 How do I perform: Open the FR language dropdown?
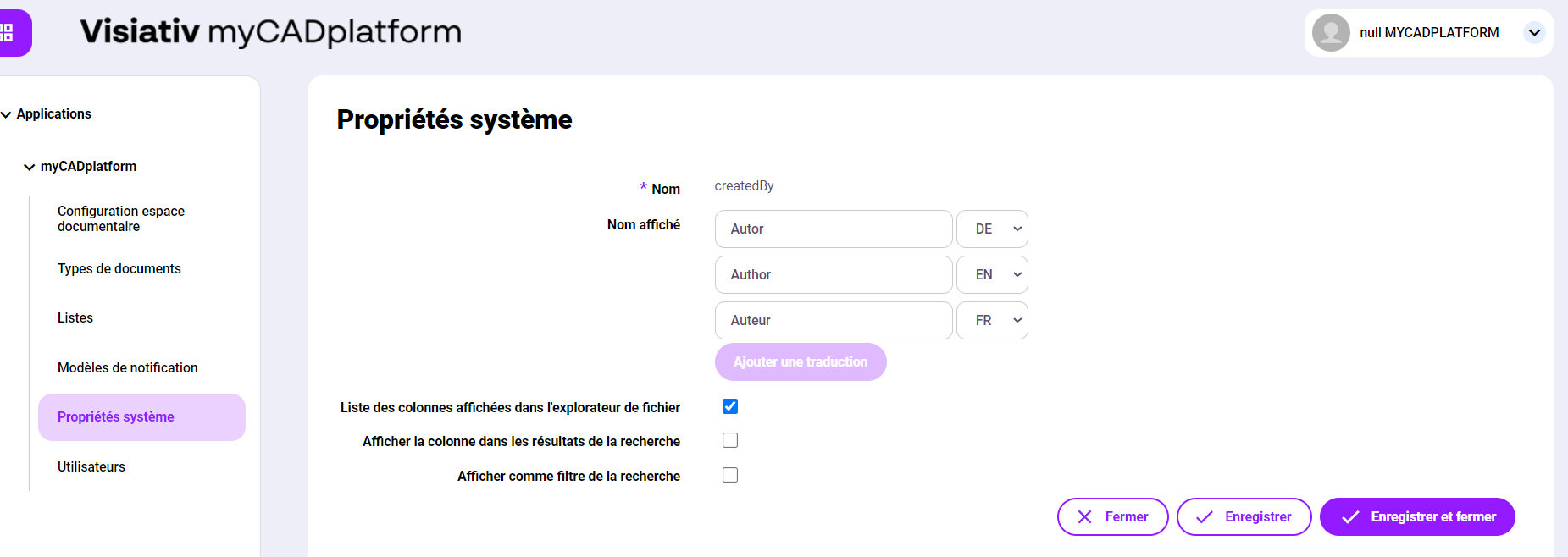point(992,320)
